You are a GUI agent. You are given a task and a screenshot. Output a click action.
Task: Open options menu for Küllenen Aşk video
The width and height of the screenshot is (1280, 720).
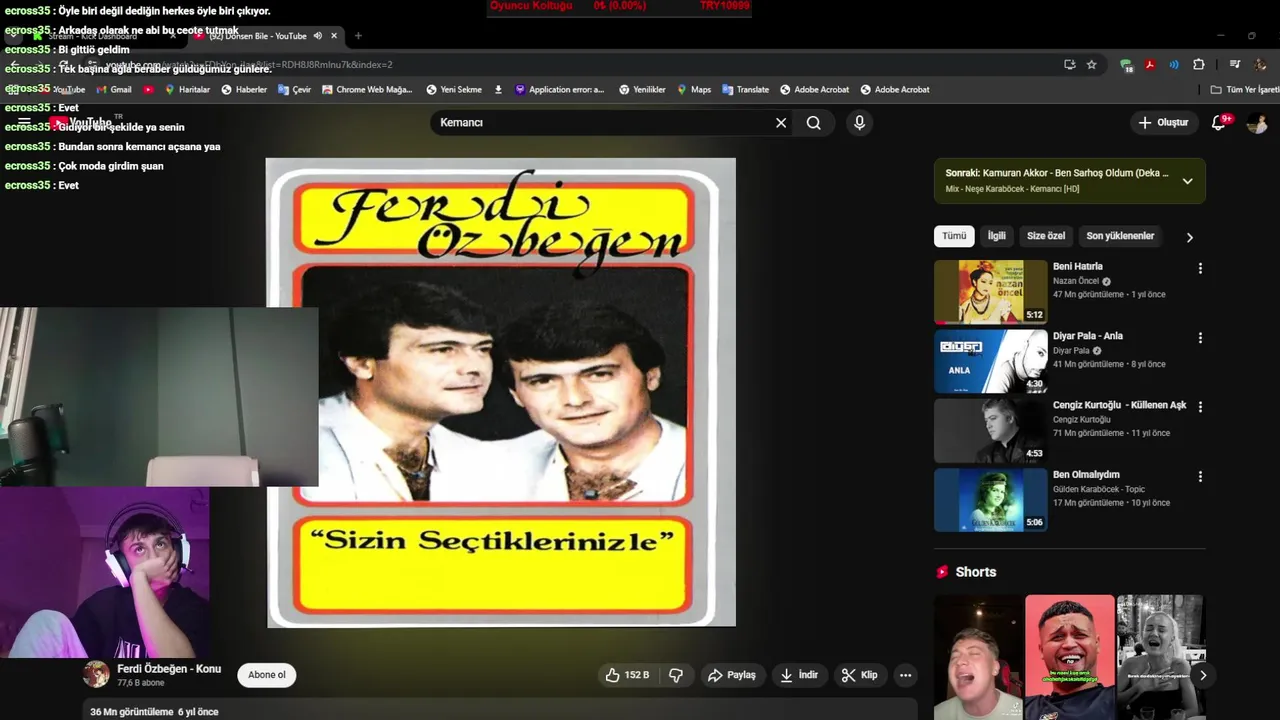[1200, 407]
